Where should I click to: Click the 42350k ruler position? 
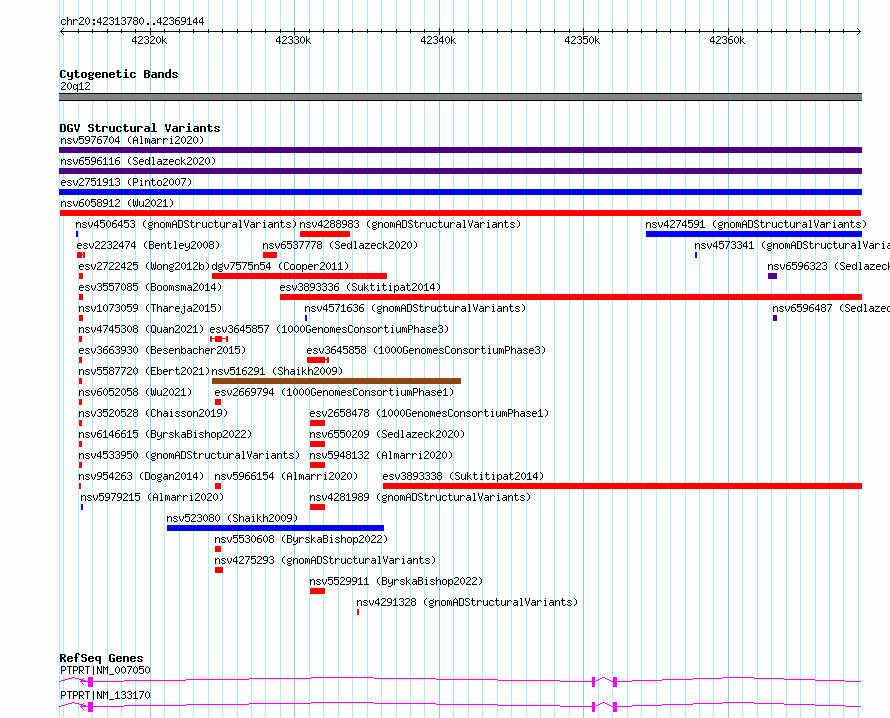tap(582, 40)
